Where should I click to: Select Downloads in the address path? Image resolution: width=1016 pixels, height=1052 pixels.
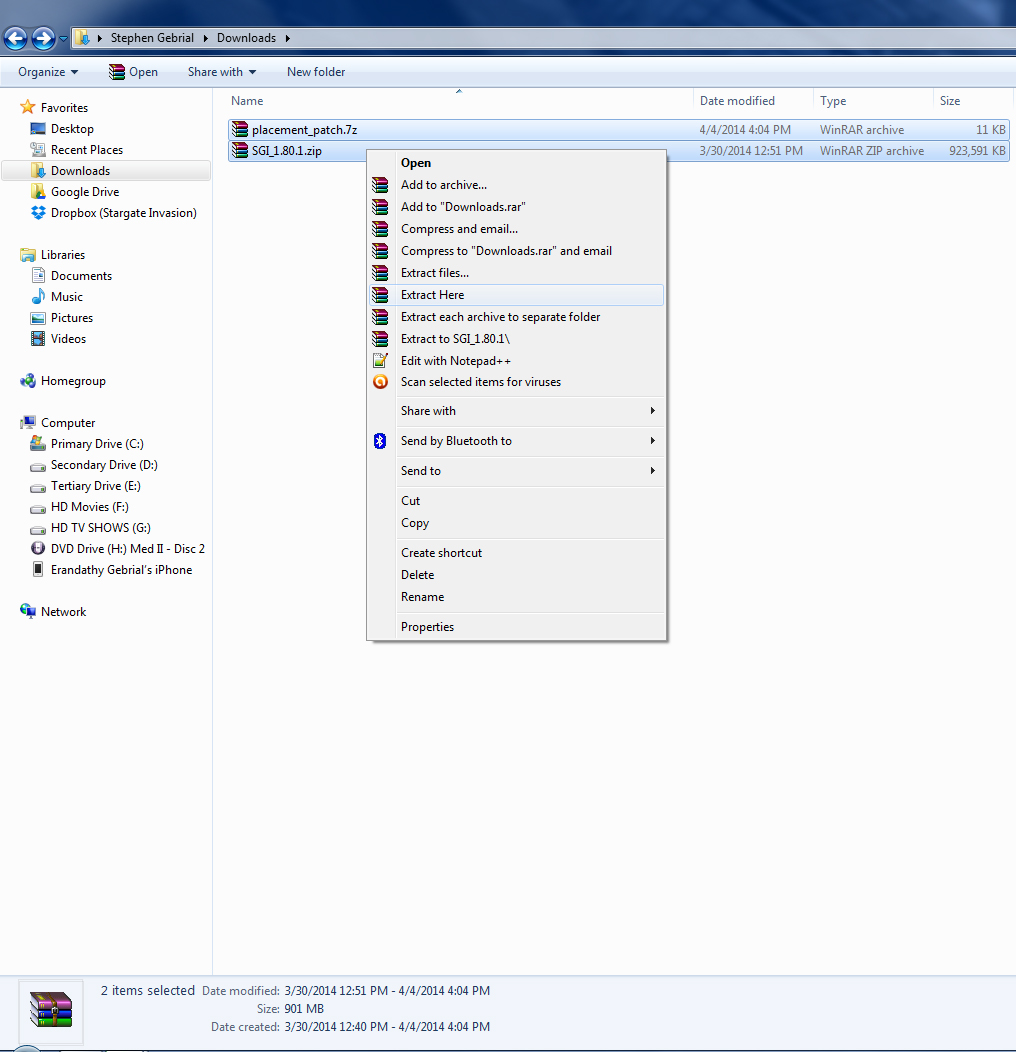click(x=246, y=38)
